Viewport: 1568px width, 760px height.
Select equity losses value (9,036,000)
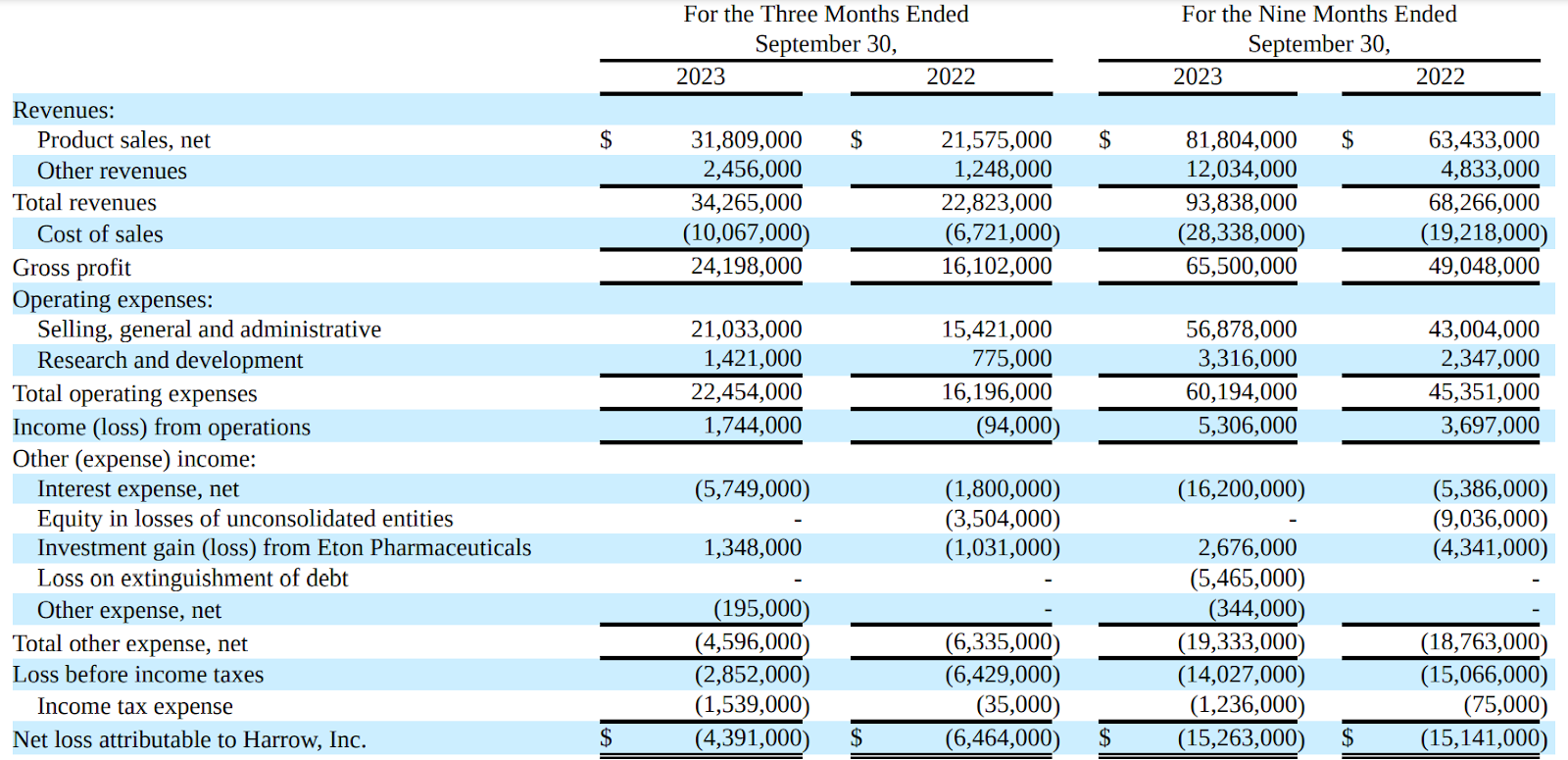click(x=1491, y=518)
